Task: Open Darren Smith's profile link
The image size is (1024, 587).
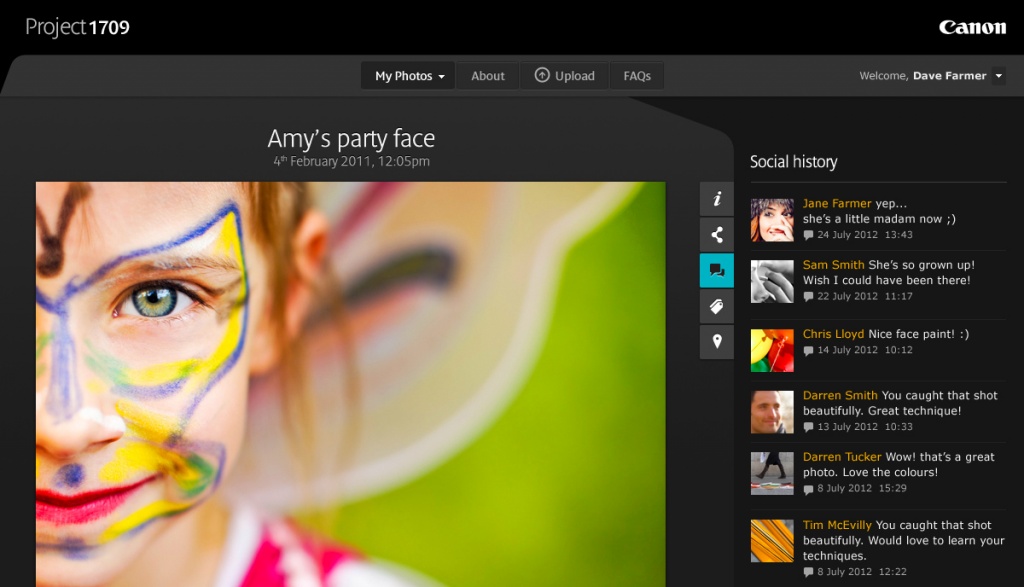Action: point(840,395)
